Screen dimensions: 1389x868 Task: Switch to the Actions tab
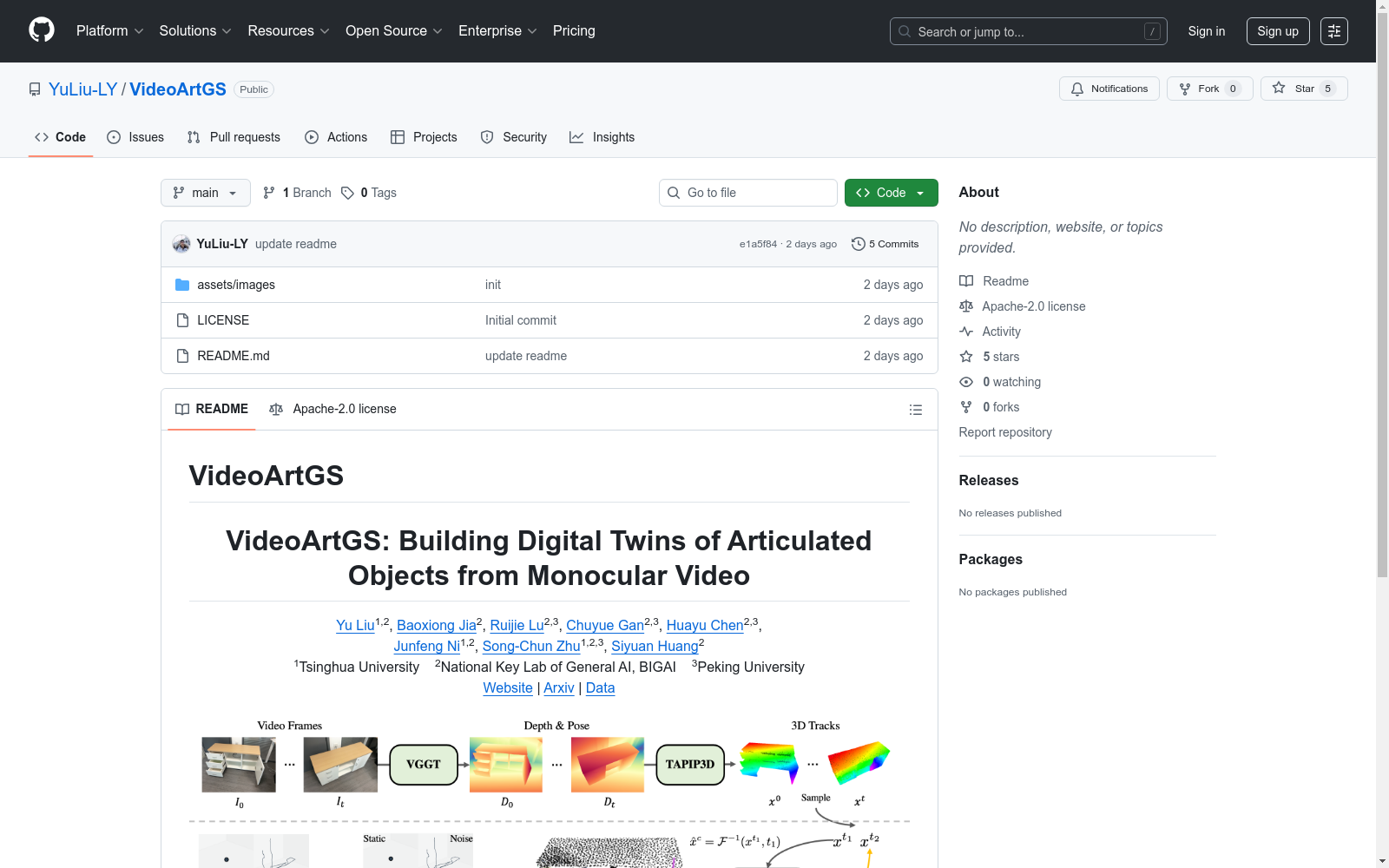336,137
